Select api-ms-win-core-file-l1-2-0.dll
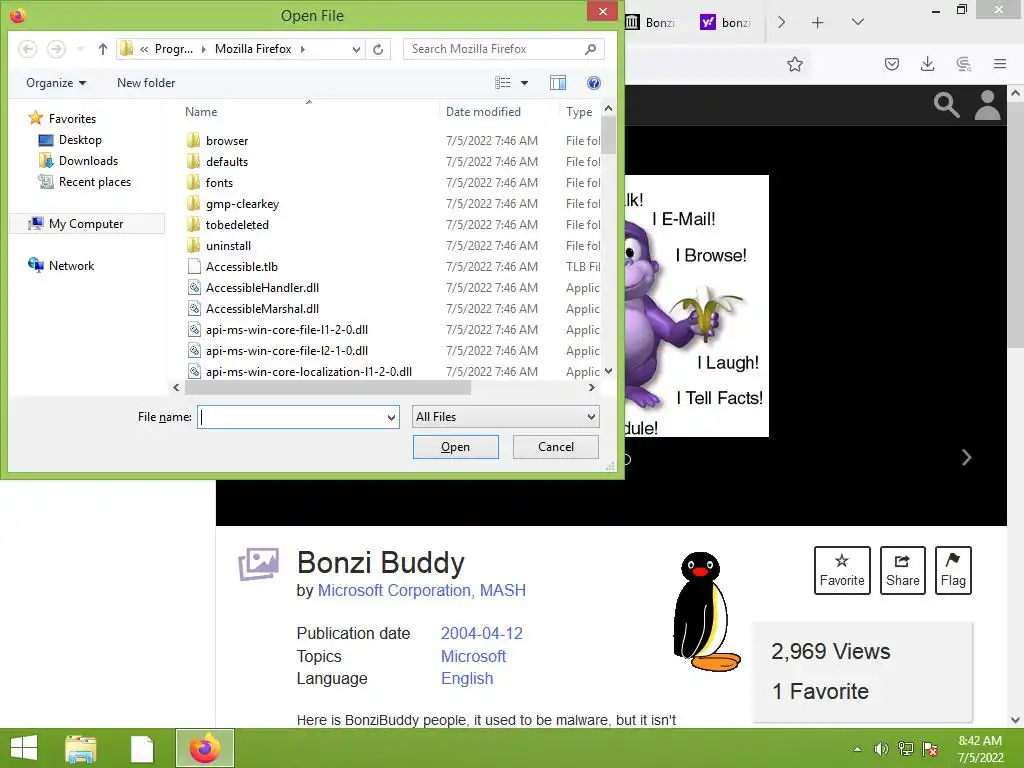 pos(287,329)
